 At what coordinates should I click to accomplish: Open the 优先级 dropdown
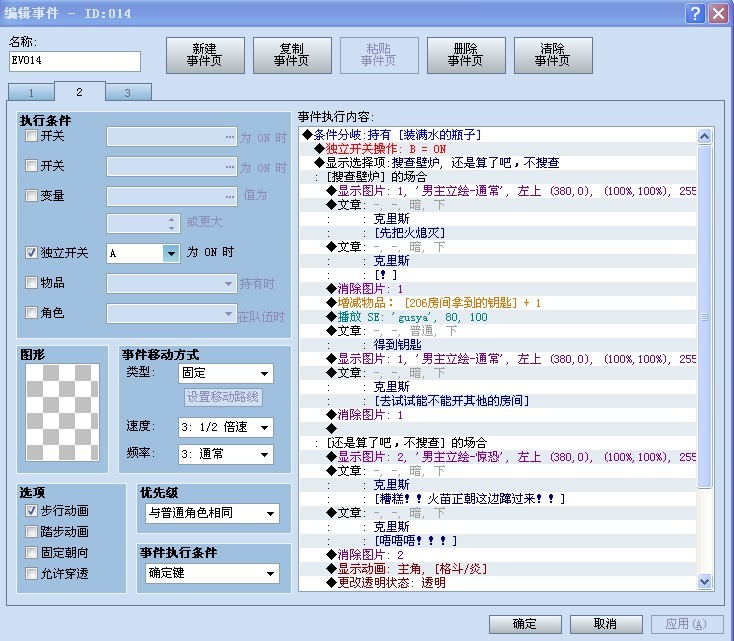(212, 513)
